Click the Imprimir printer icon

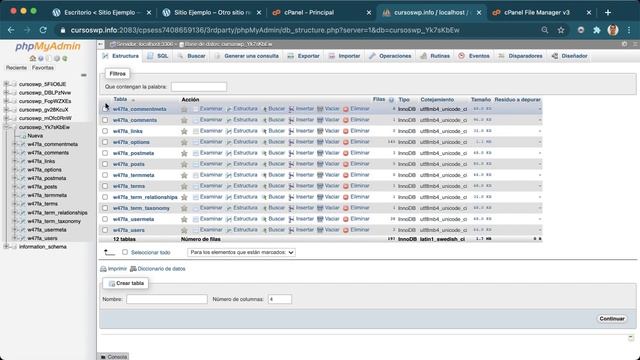click(x=103, y=269)
